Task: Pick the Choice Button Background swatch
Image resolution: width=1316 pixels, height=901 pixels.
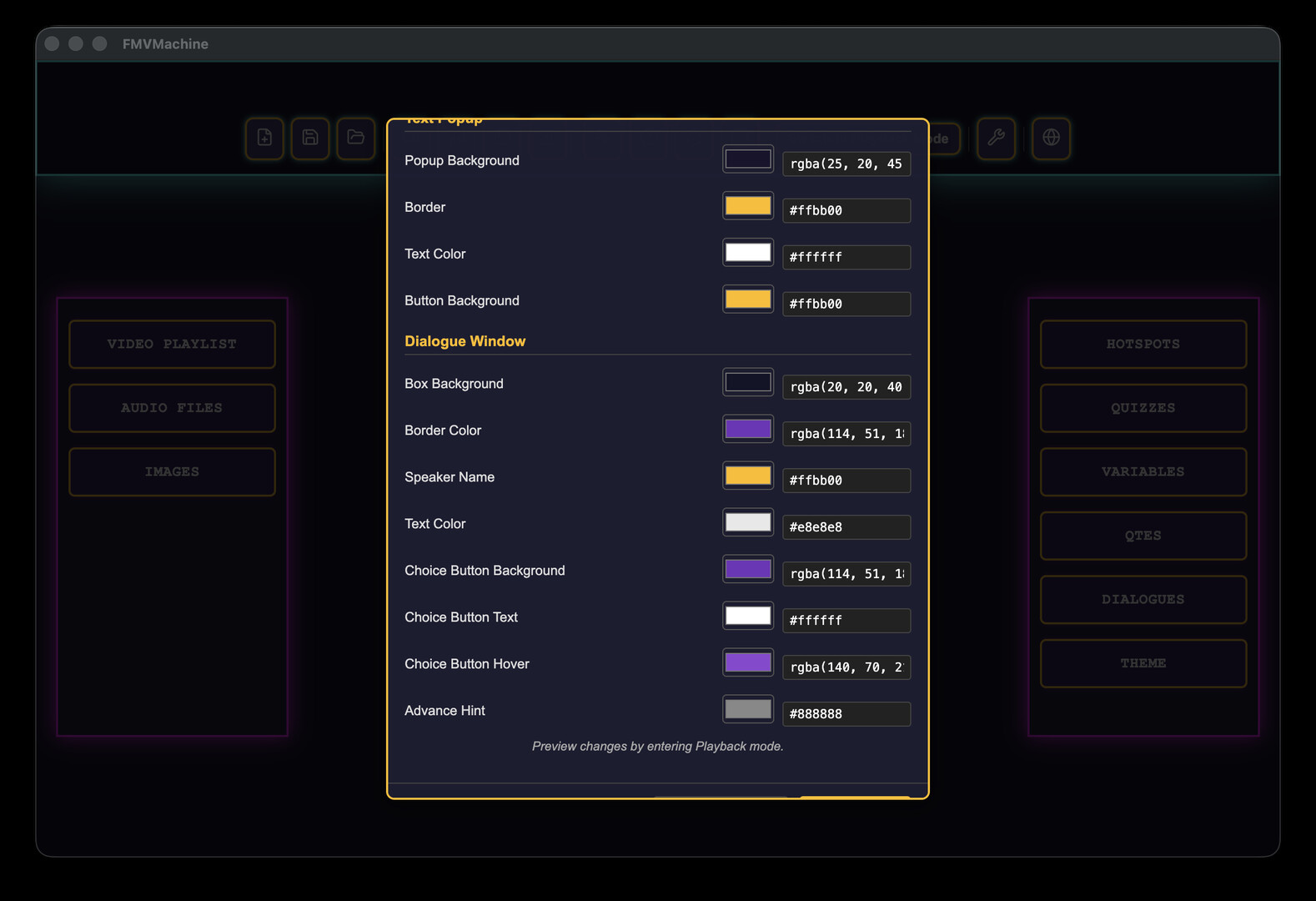Action: 748,570
